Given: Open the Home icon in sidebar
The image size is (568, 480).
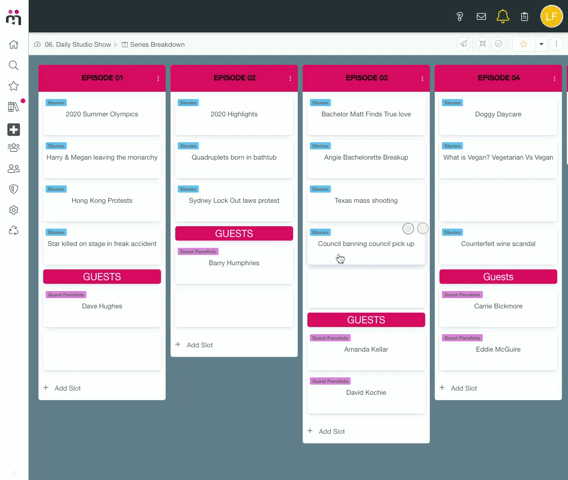Looking at the screenshot, I should point(13,45).
